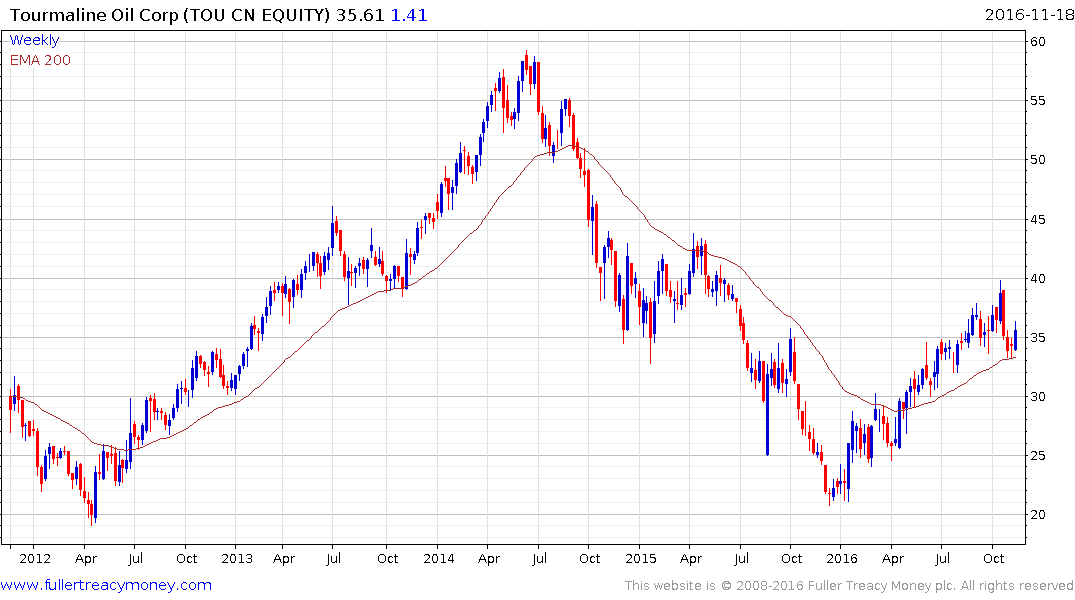This screenshot has height=600, width=1075.
Task: Click the Tourmaline Oil Corp chart title
Action: click(x=170, y=15)
